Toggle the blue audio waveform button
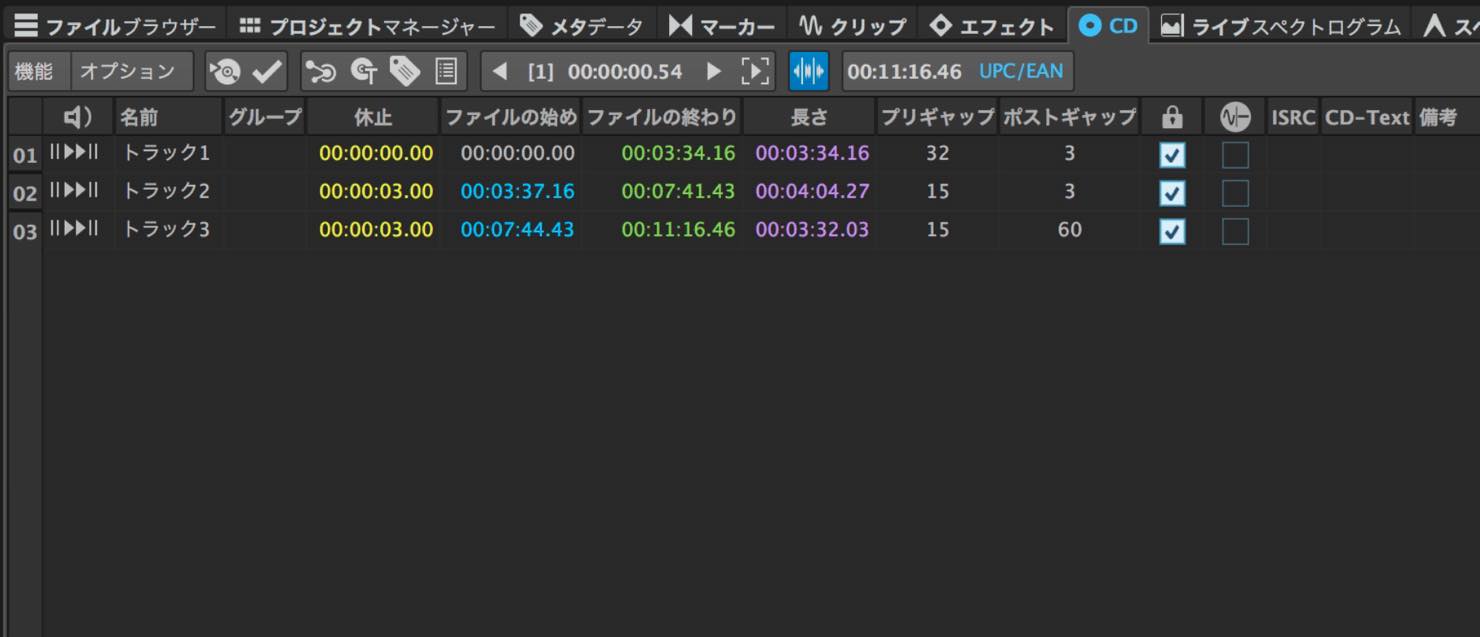1480x637 pixels. point(808,71)
